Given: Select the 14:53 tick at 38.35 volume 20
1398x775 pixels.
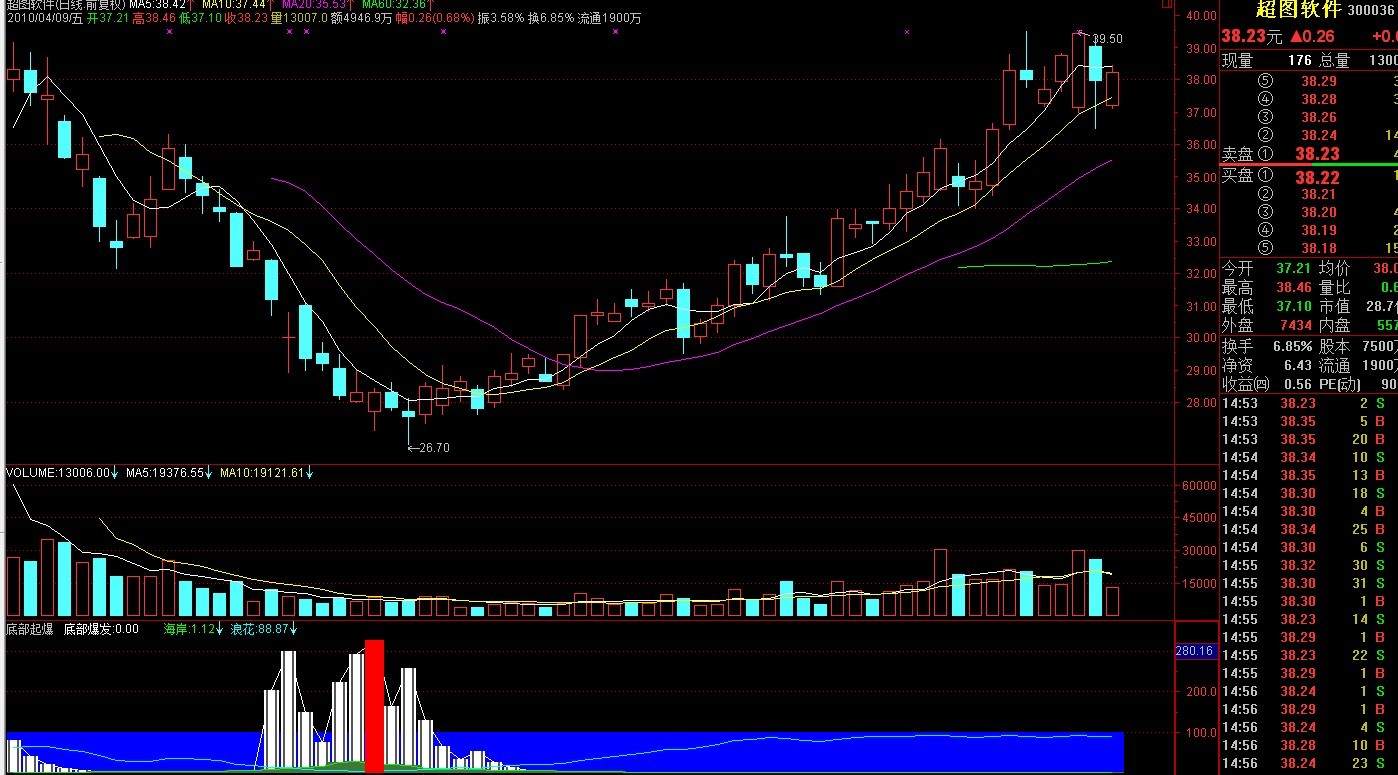Looking at the screenshot, I should 1309,439.
